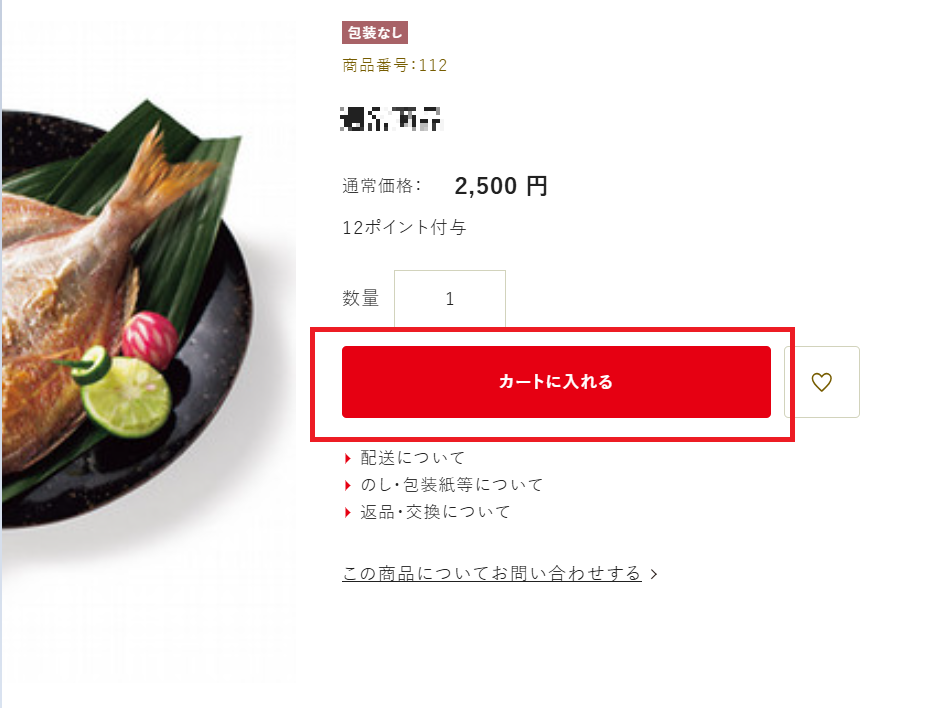
Task: Click red arrow beside のし・包装紙等について
Action: tap(348, 485)
